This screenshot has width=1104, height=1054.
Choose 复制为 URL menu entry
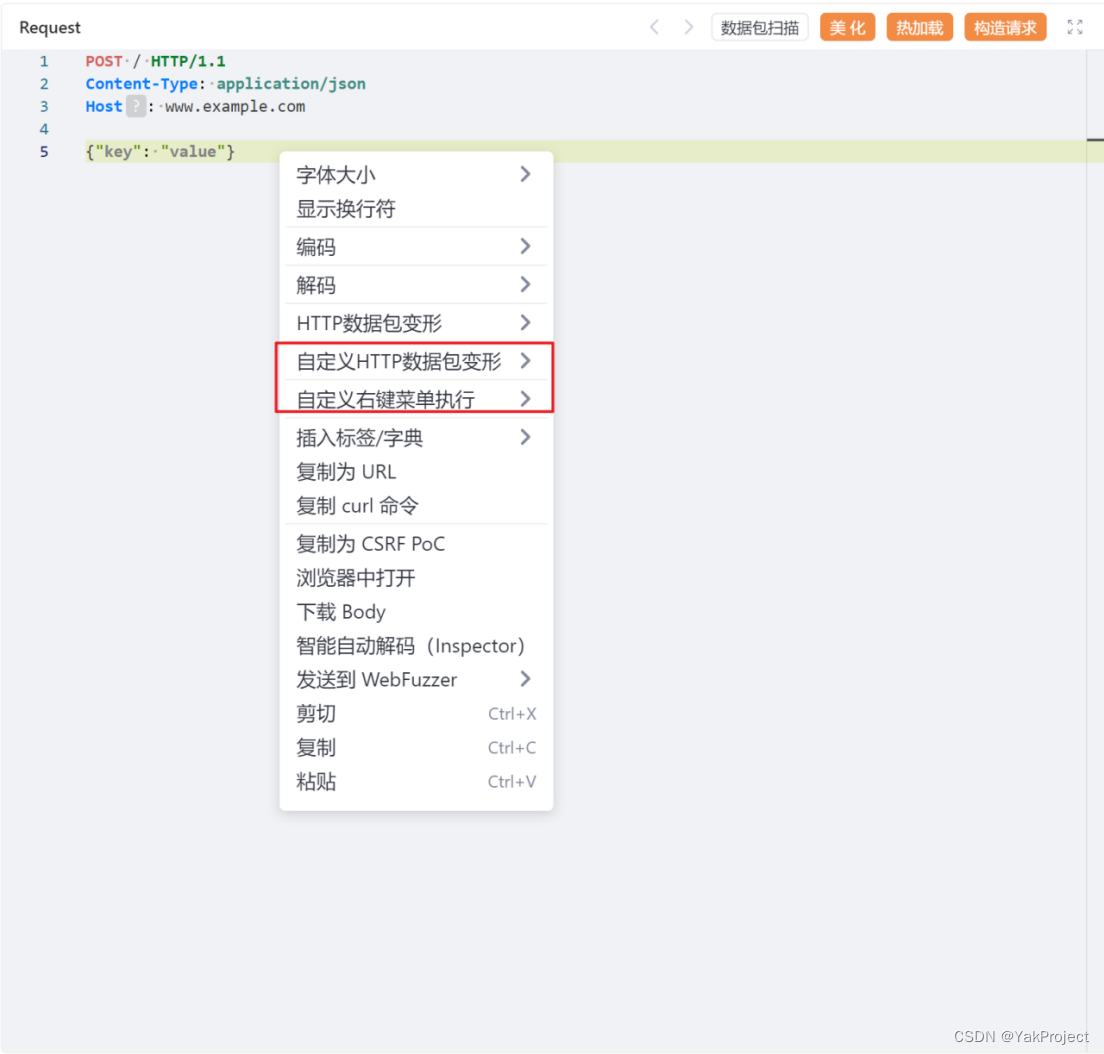pyautogui.click(x=416, y=472)
